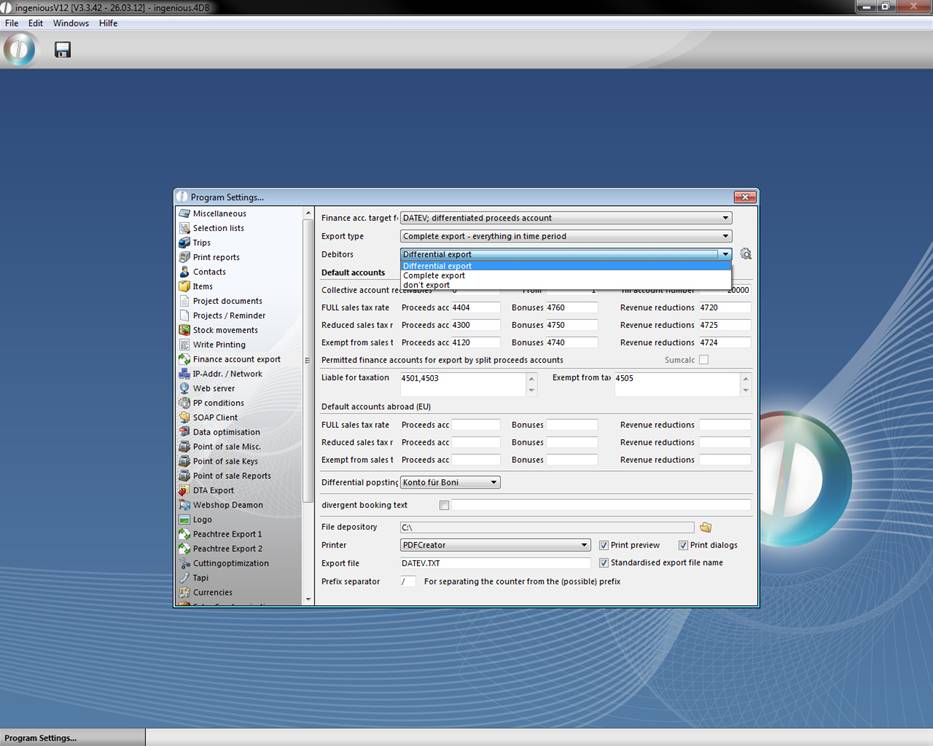This screenshot has height=746, width=933.
Task: Choose 'Complete export' from the open list
Action: [x=434, y=276]
